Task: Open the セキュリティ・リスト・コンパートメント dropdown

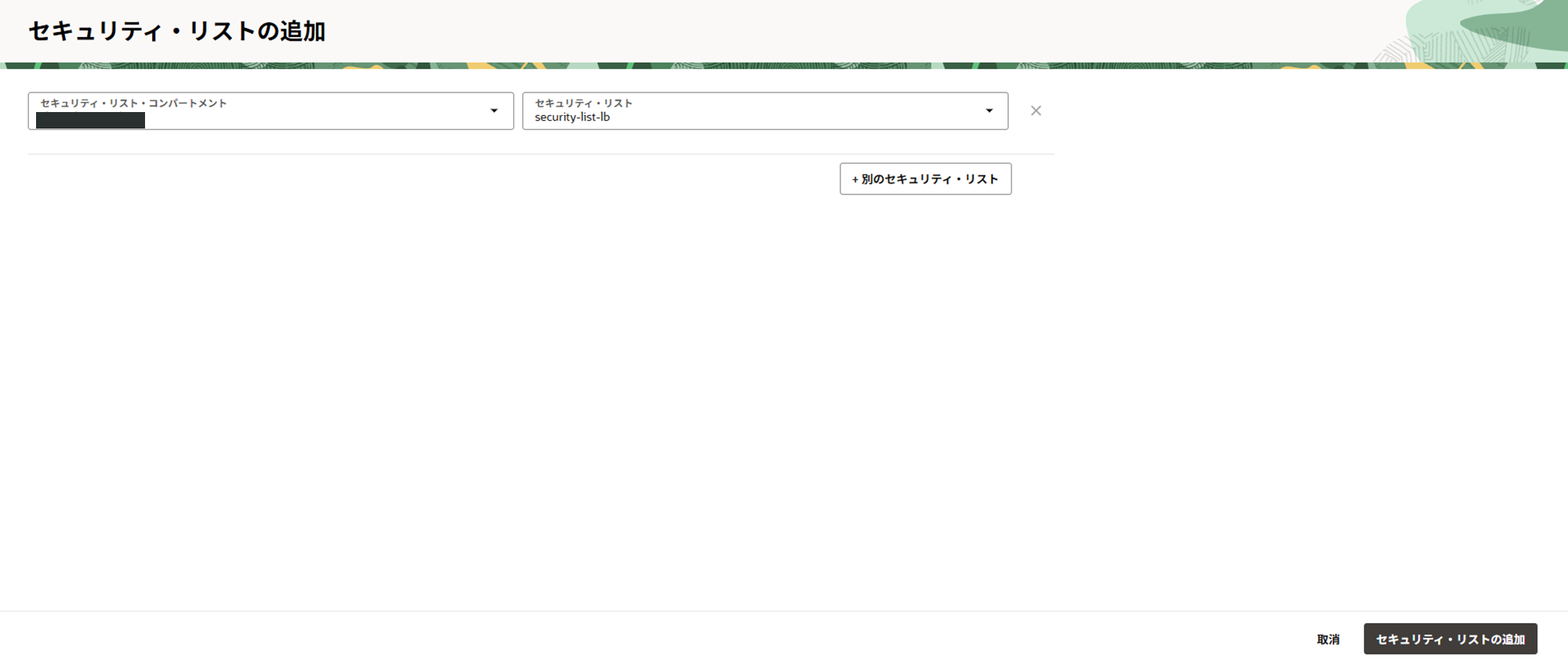Action: pyautogui.click(x=270, y=111)
